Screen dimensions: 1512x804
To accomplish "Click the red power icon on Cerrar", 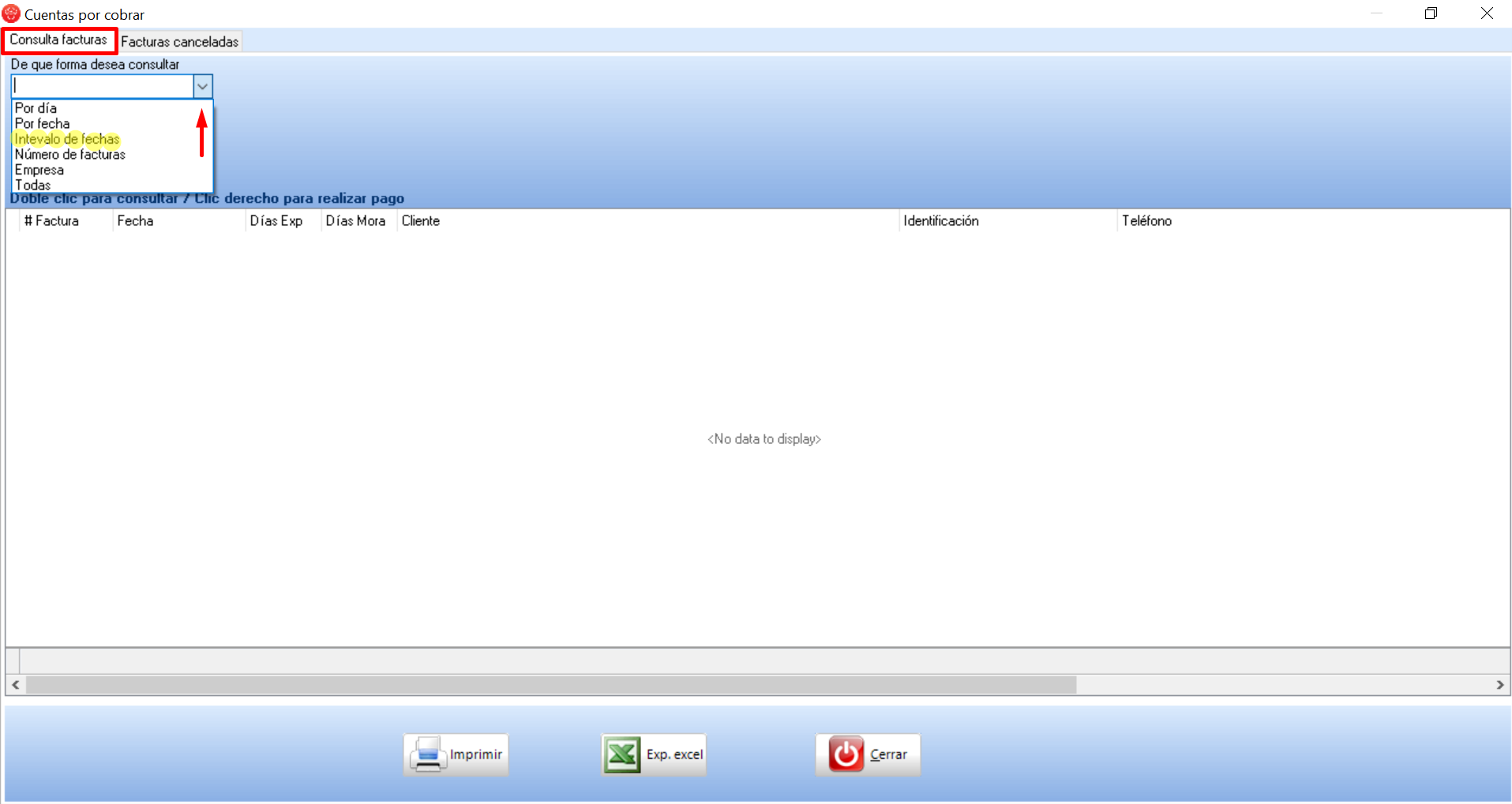I will pyautogui.click(x=846, y=754).
